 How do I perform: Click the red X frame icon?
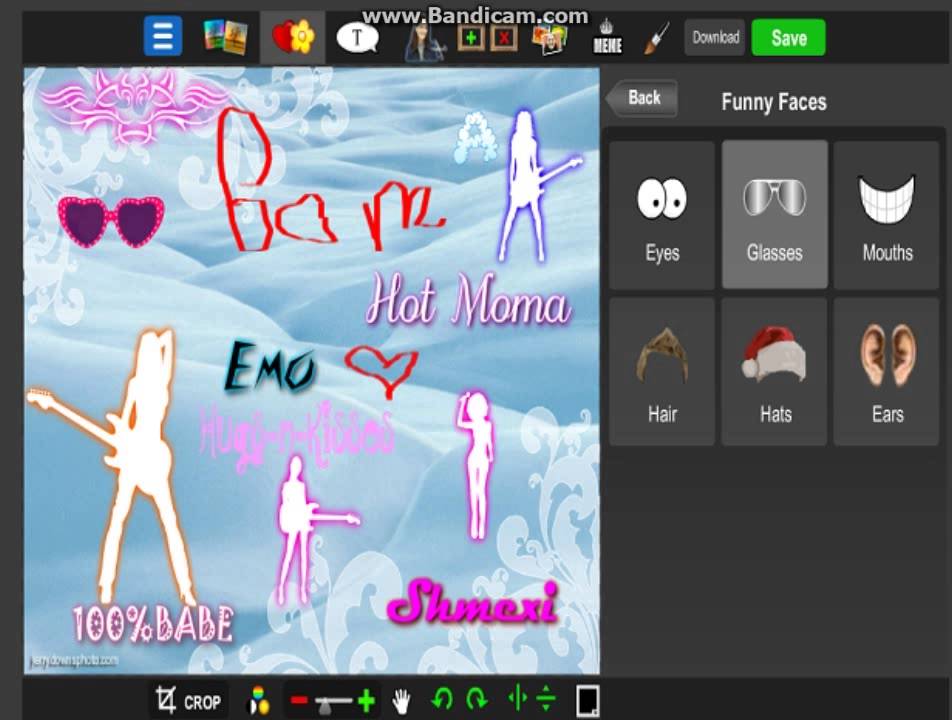pyautogui.click(x=504, y=38)
